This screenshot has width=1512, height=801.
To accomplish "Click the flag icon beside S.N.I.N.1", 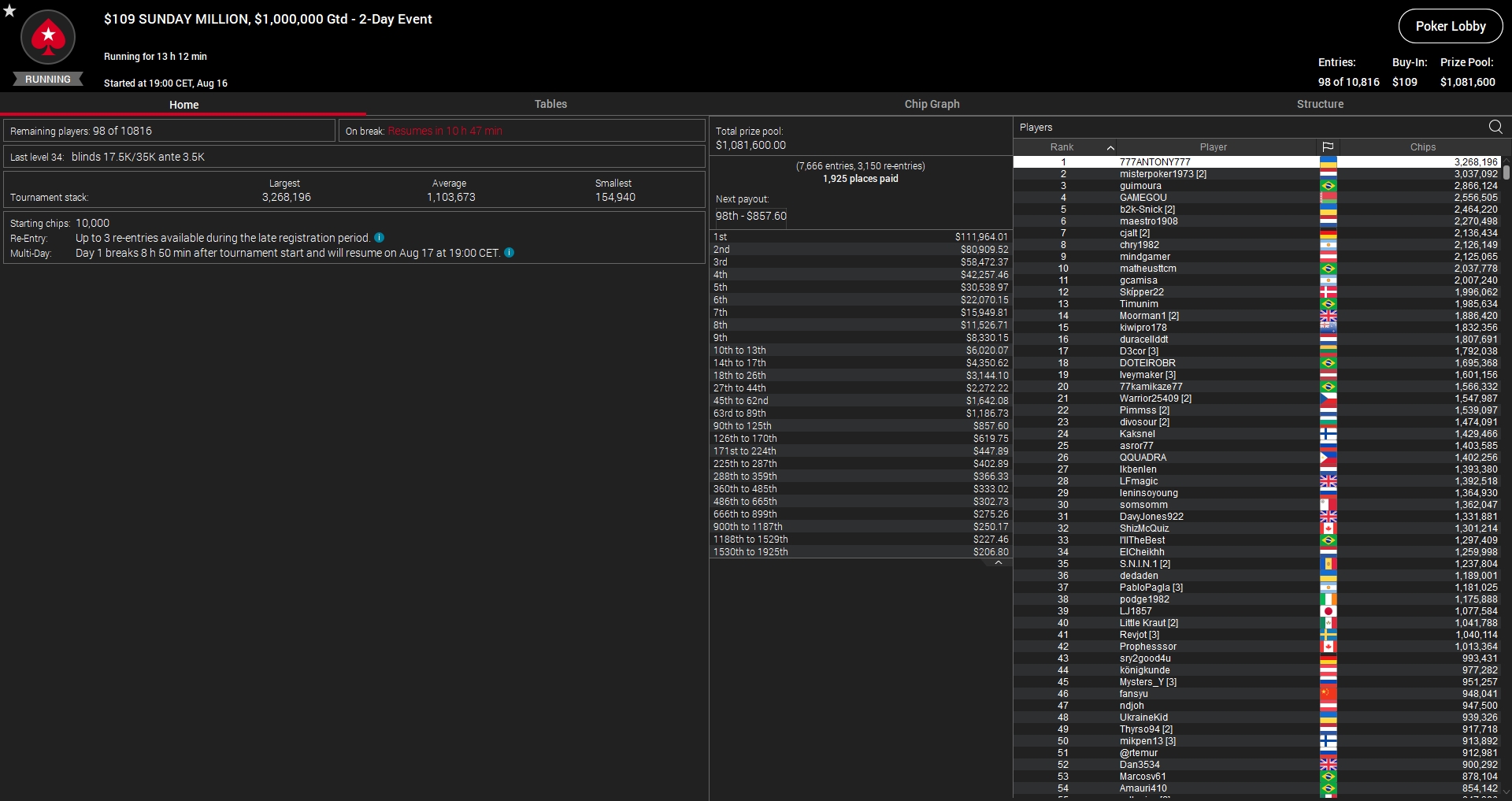I will [1329, 564].
